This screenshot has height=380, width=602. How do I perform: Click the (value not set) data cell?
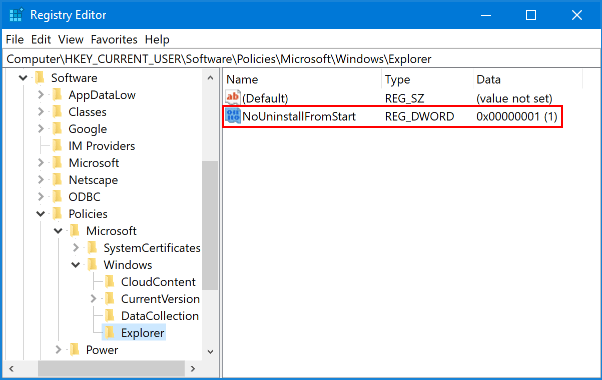(x=514, y=98)
